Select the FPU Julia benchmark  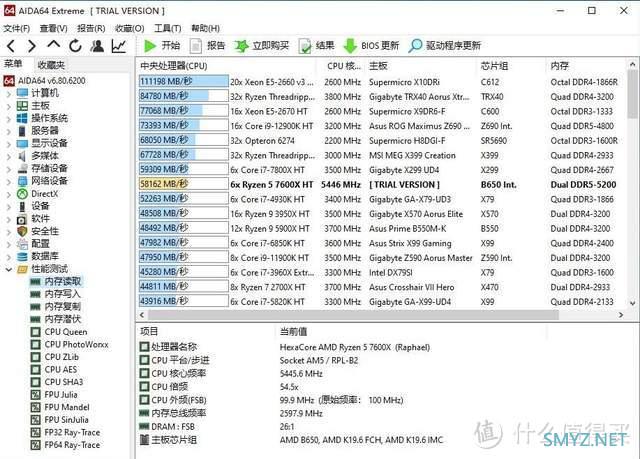coord(54,395)
